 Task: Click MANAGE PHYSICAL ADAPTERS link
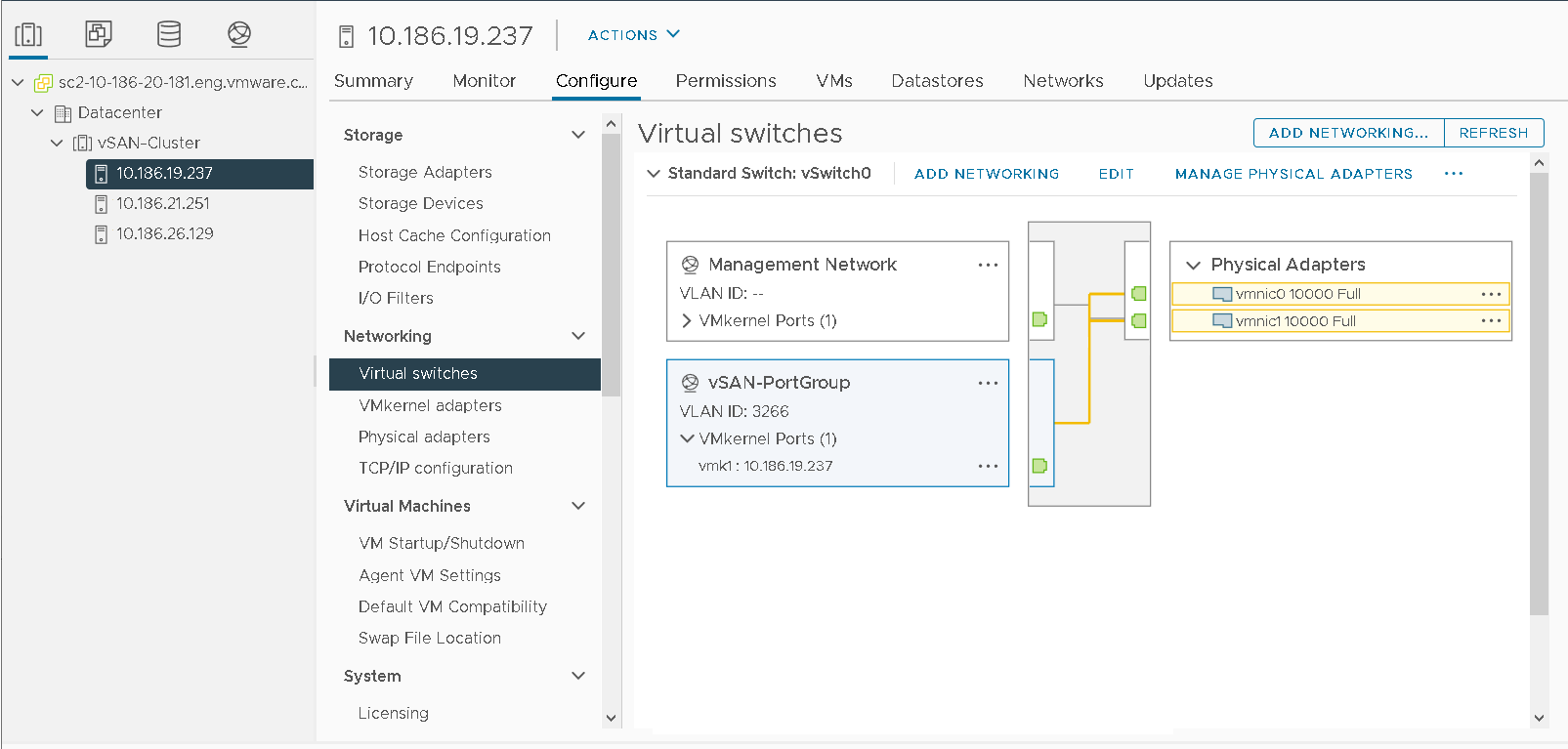[1293, 174]
